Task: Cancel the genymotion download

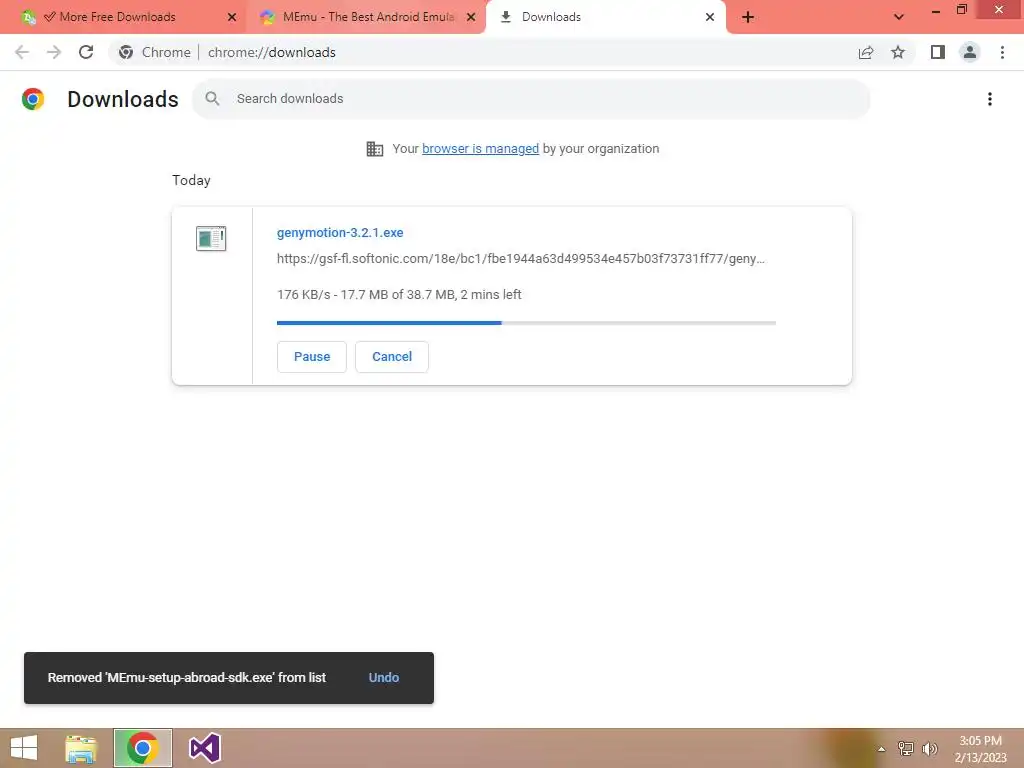Action: point(392,357)
